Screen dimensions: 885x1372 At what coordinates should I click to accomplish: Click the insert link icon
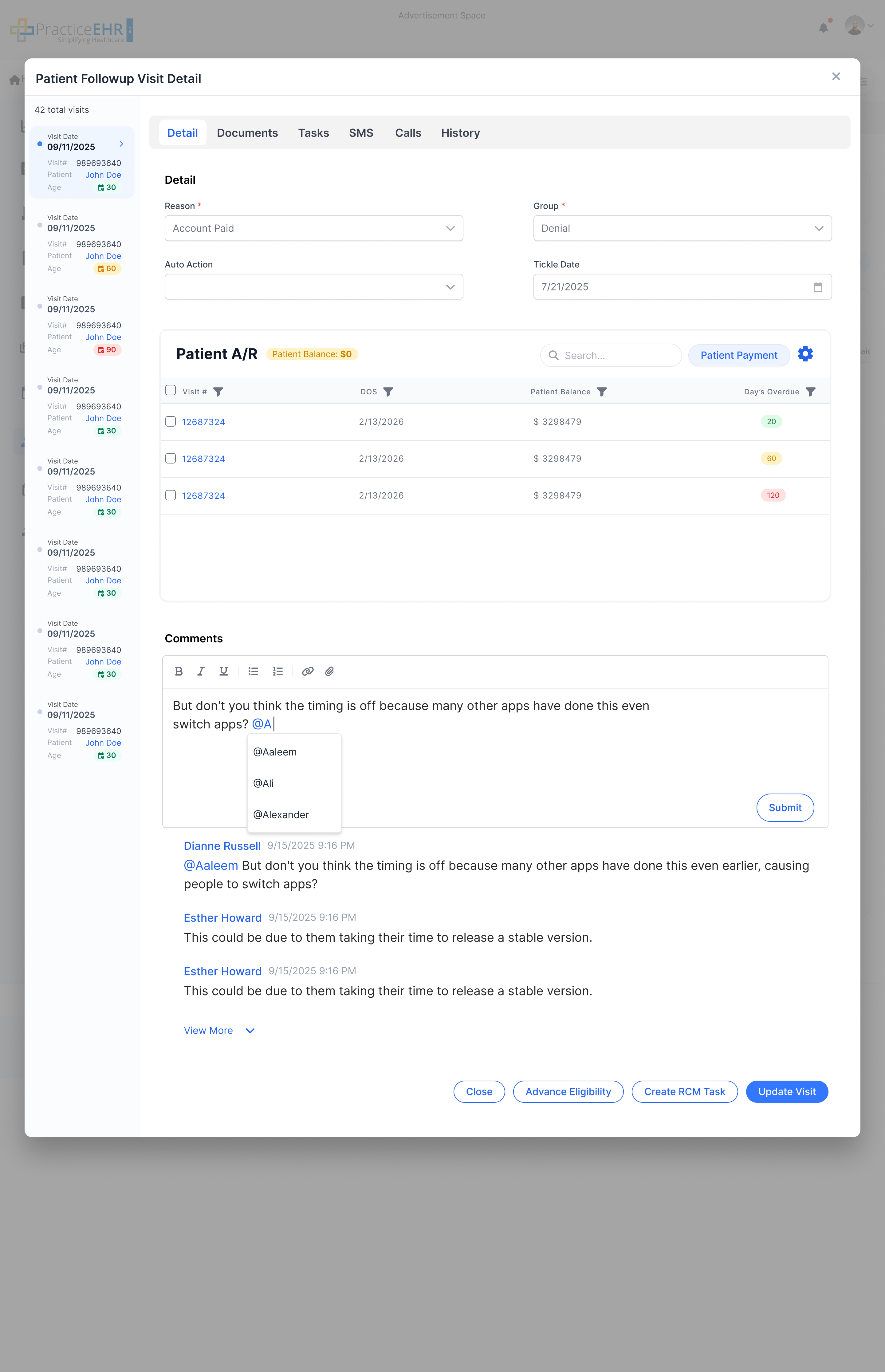coord(308,671)
